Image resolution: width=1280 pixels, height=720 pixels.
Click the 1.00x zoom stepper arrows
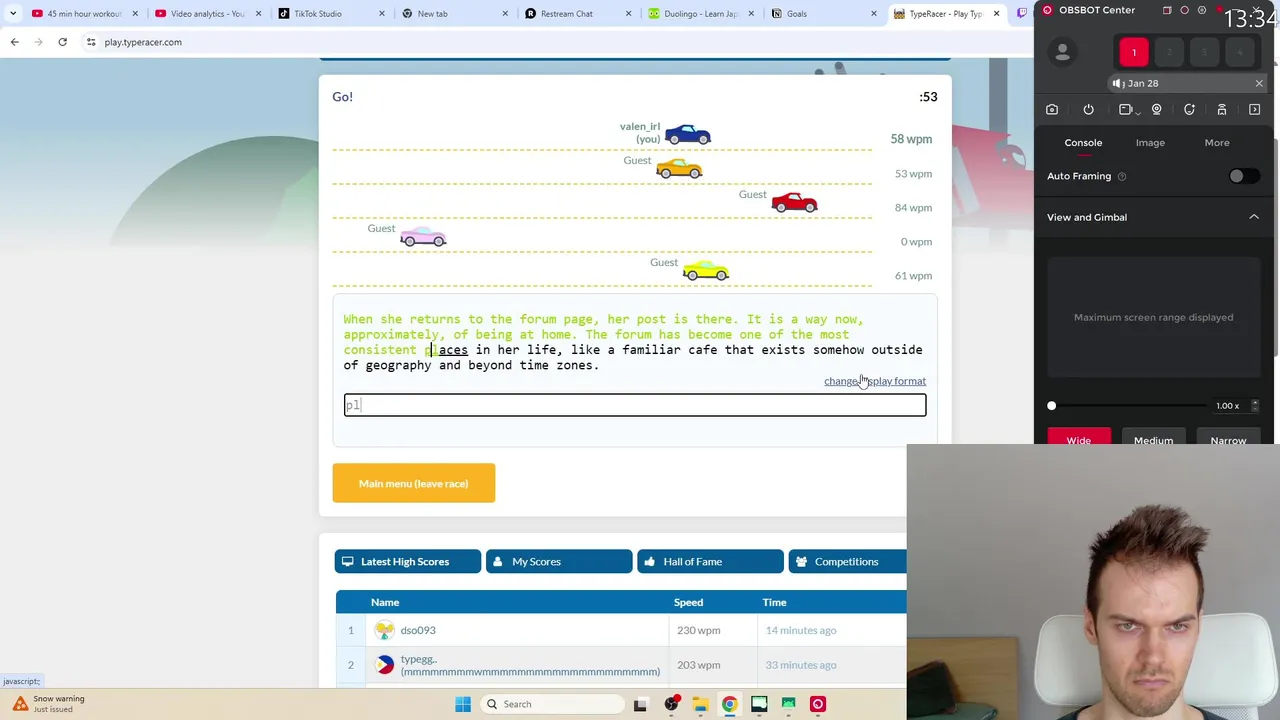pyautogui.click(x=1255, y=406)
